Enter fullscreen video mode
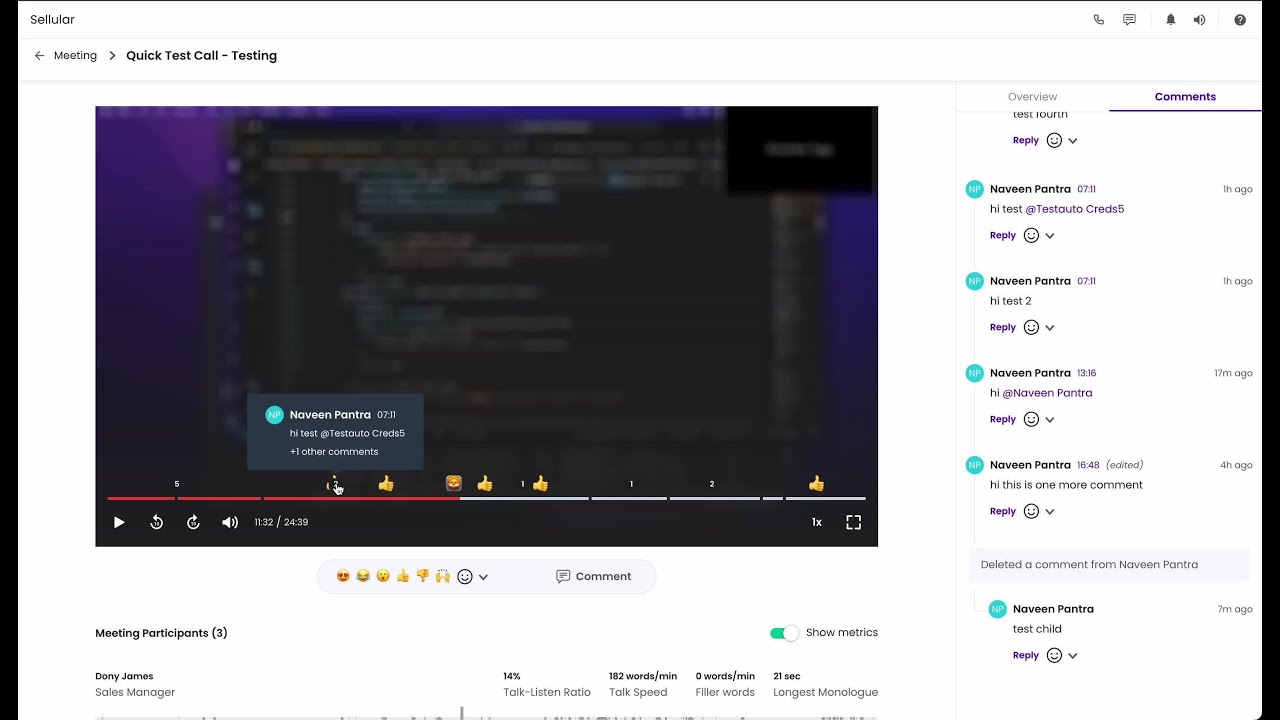 point(853,522)
